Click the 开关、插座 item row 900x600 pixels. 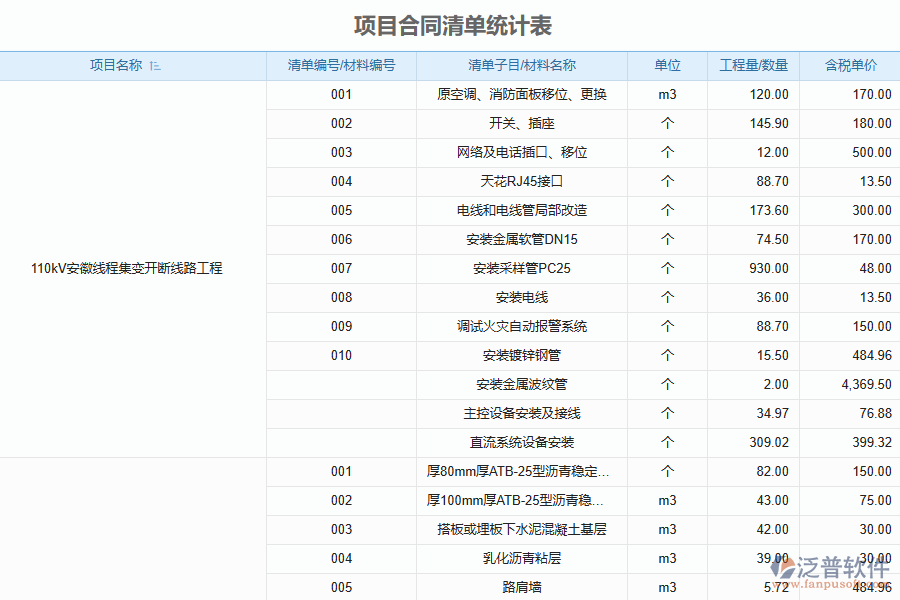[521, 124]
